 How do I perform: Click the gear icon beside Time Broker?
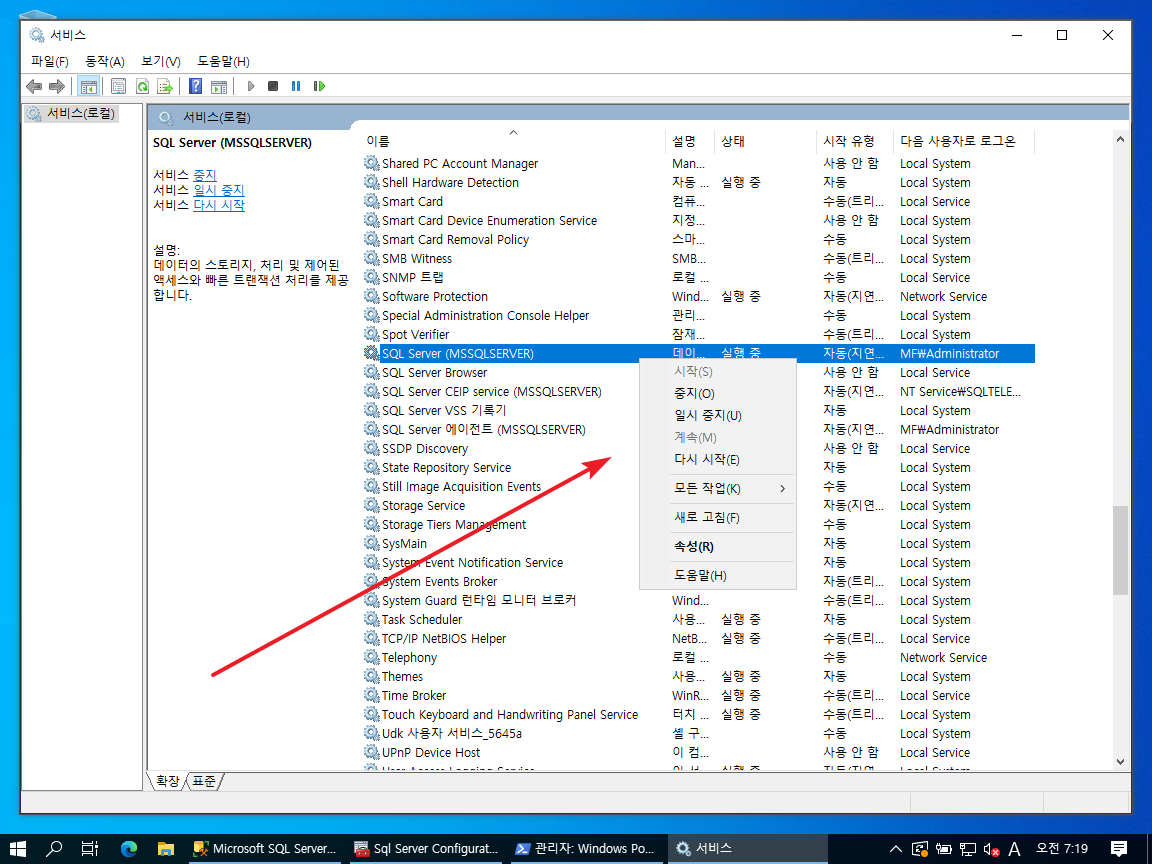[x=372, y=696]
